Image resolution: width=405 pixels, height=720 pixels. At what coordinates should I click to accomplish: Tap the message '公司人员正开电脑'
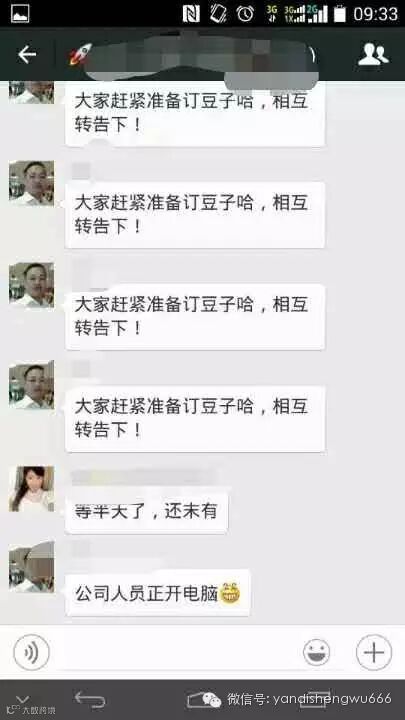click(158, 594)
